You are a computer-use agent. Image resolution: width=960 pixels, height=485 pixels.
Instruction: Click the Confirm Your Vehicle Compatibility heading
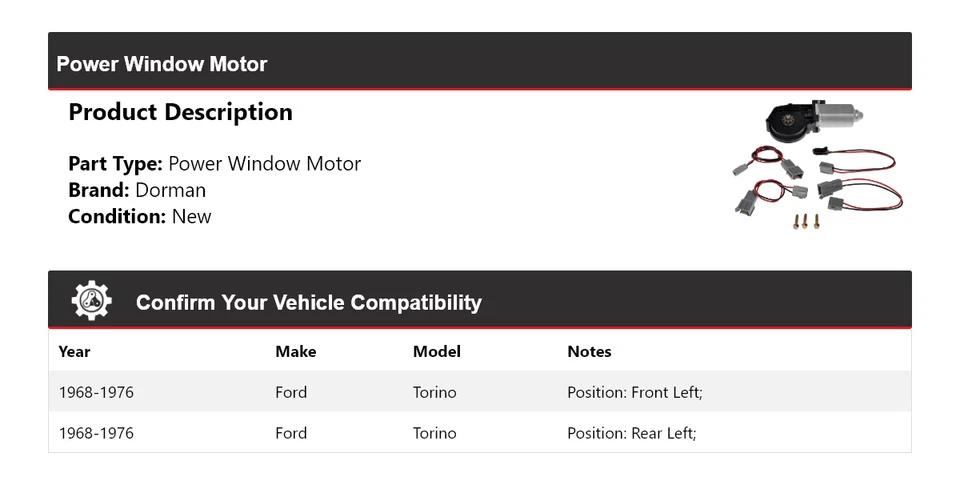(308, 302)
